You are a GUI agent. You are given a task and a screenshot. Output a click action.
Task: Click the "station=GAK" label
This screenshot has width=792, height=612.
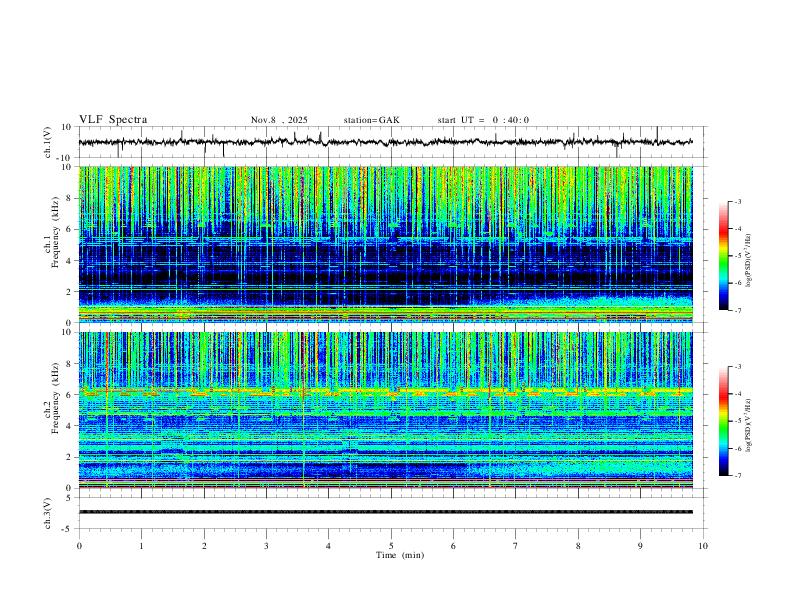point(371,120)
